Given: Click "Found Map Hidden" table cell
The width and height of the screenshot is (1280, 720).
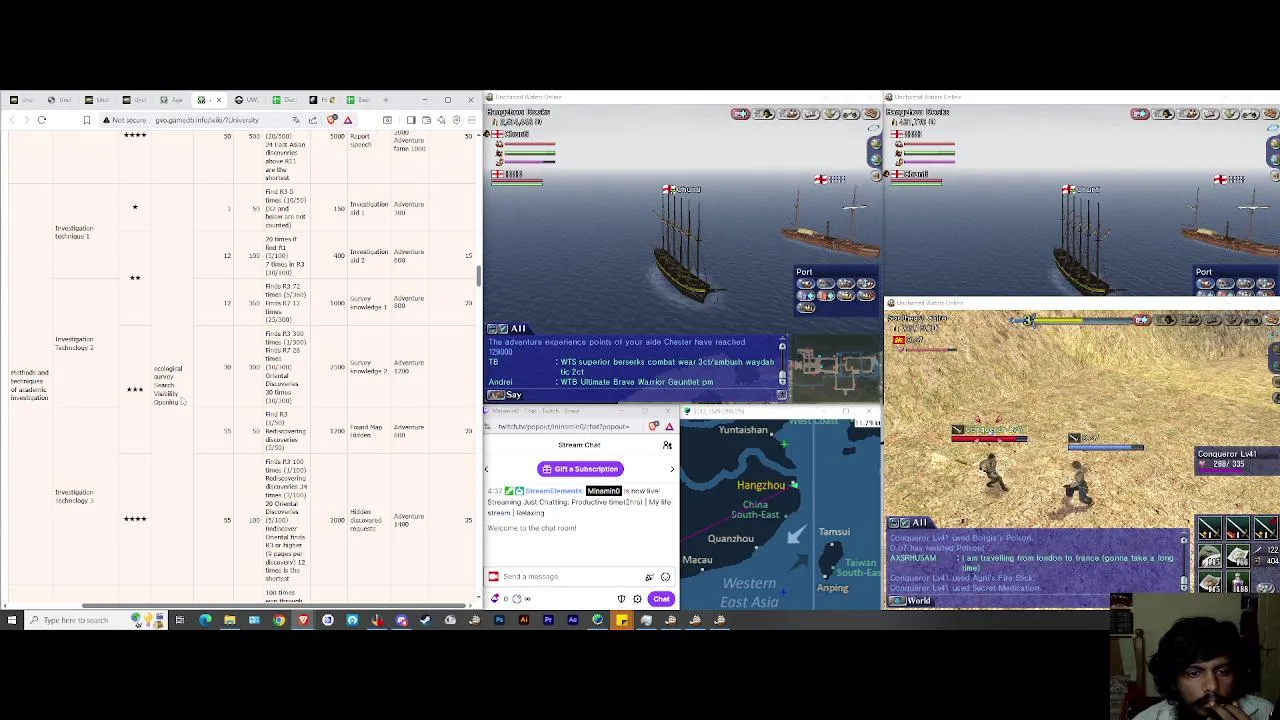Looking at the screenshot, I should tap(366, 431).
